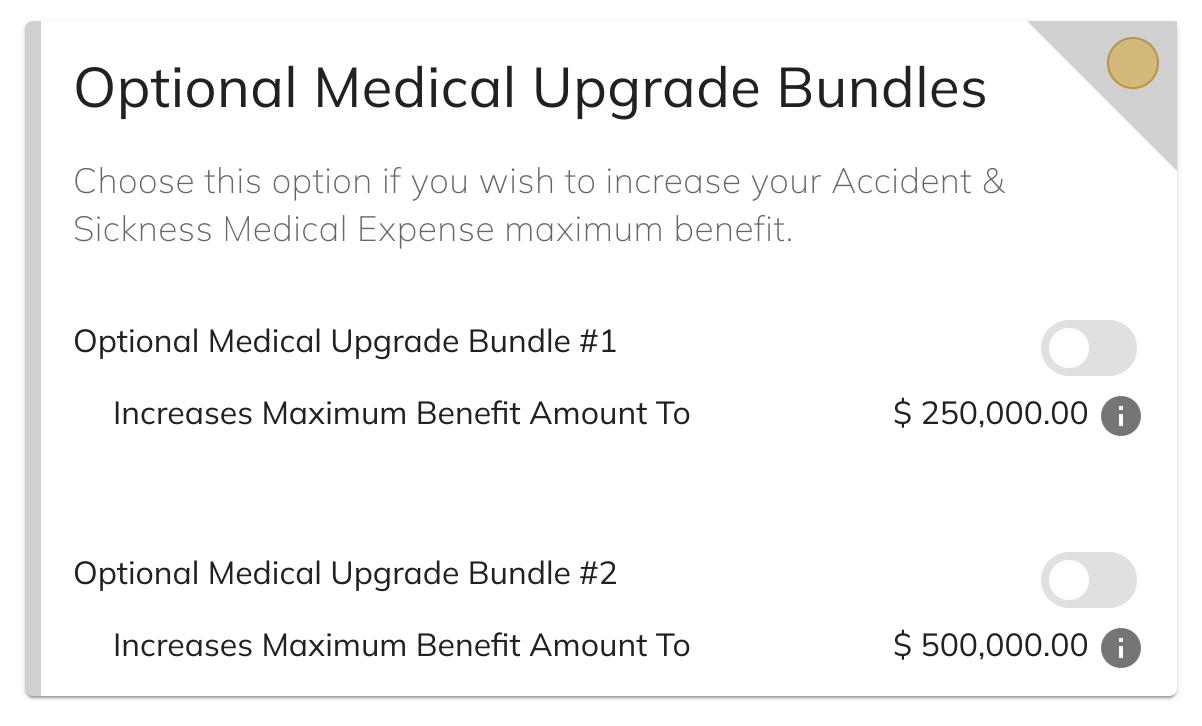
Task: Select the Optional Medical Upgrade Bundle #1 label
Action: click(x=345, y=342)
